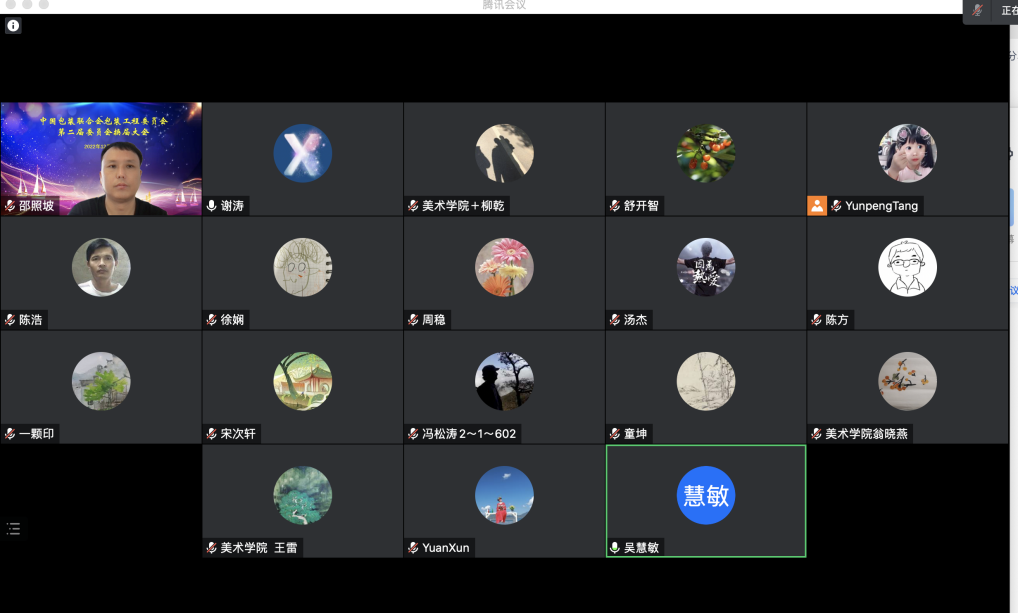Click the list icon at left edge
Image resolution: width=1018 pixels, height=613 pixels.
tap(13, 529)
